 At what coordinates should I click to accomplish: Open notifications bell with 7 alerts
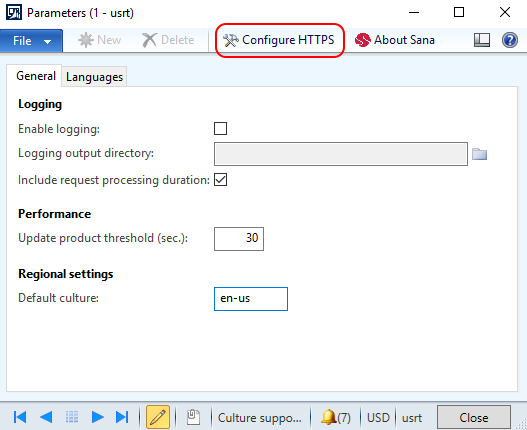click(x=335, y=417)
